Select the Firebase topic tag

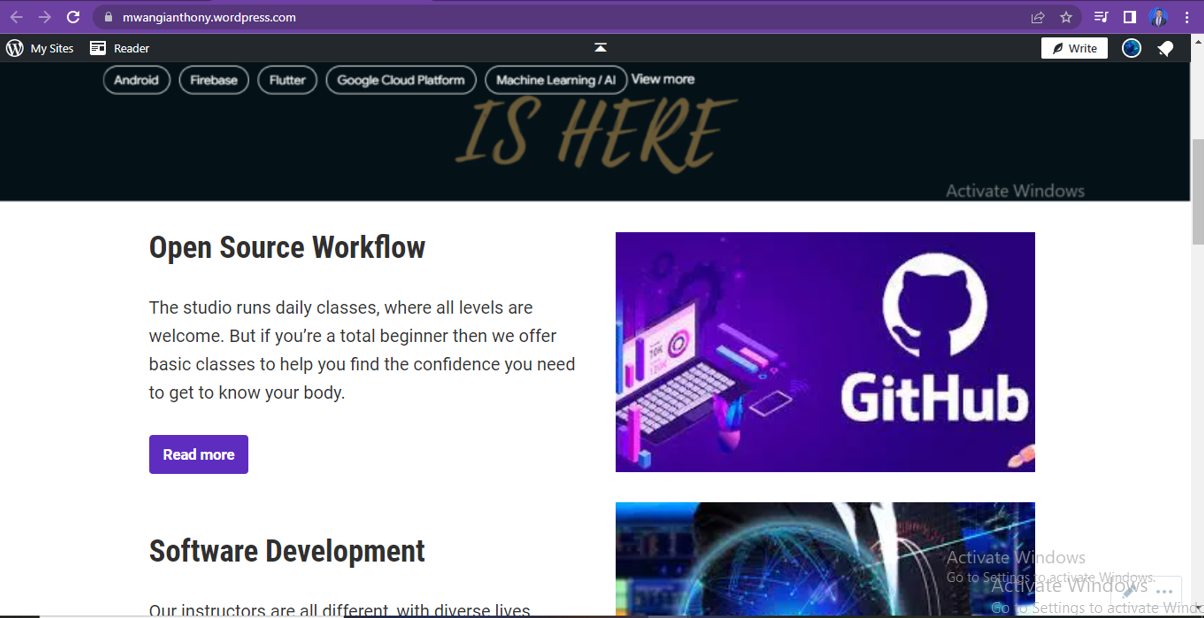(214, 80)
